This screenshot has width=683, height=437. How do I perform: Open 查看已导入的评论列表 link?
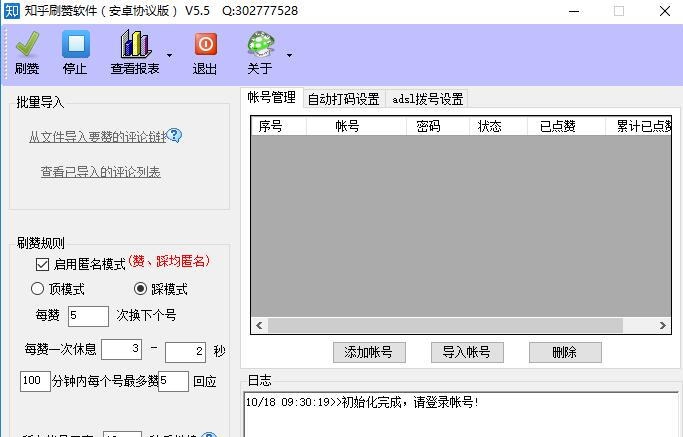point(101,172)
